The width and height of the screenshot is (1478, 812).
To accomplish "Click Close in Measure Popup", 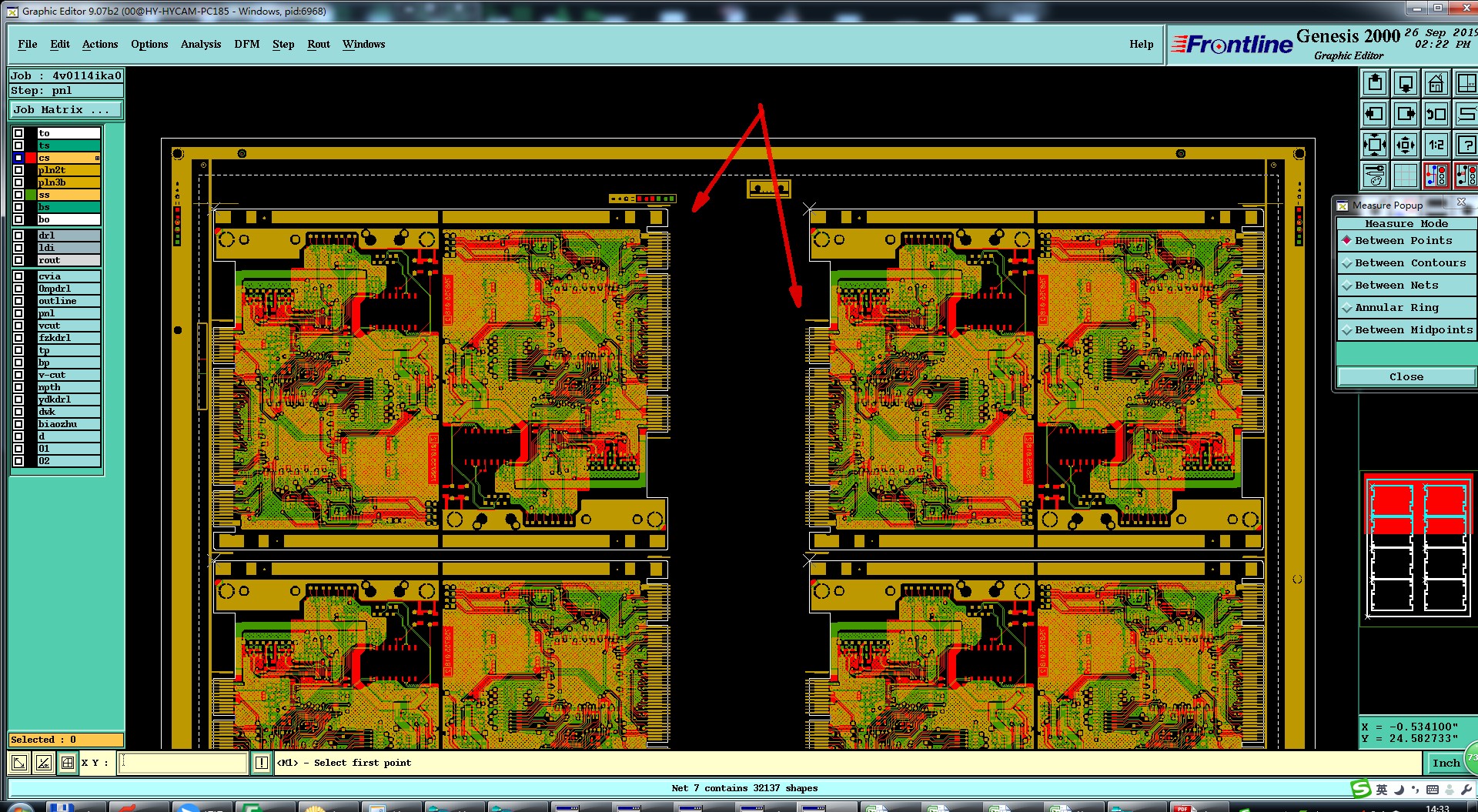I will coord(1406,376).
